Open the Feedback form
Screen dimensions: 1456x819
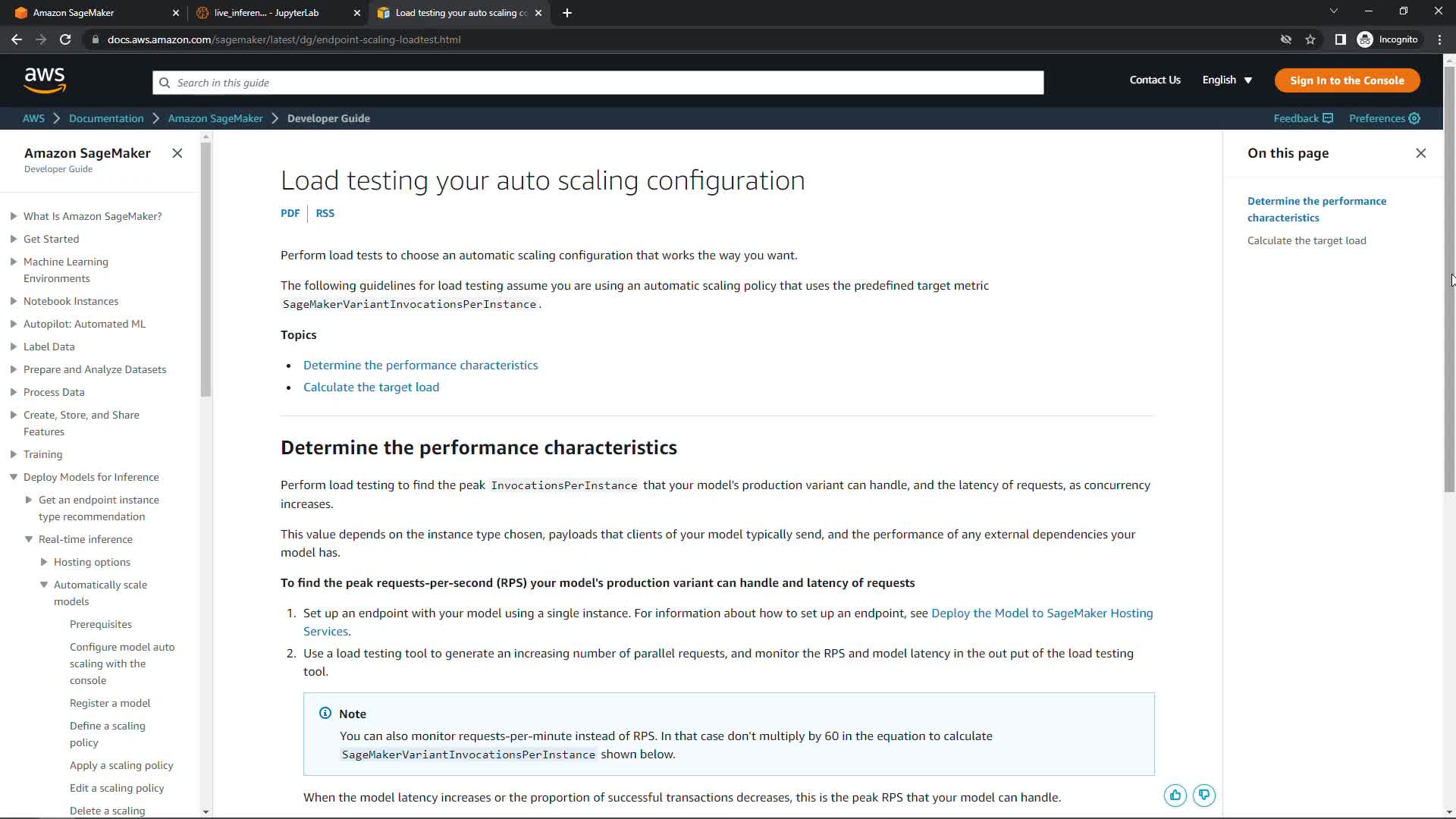pos(1302,118)
